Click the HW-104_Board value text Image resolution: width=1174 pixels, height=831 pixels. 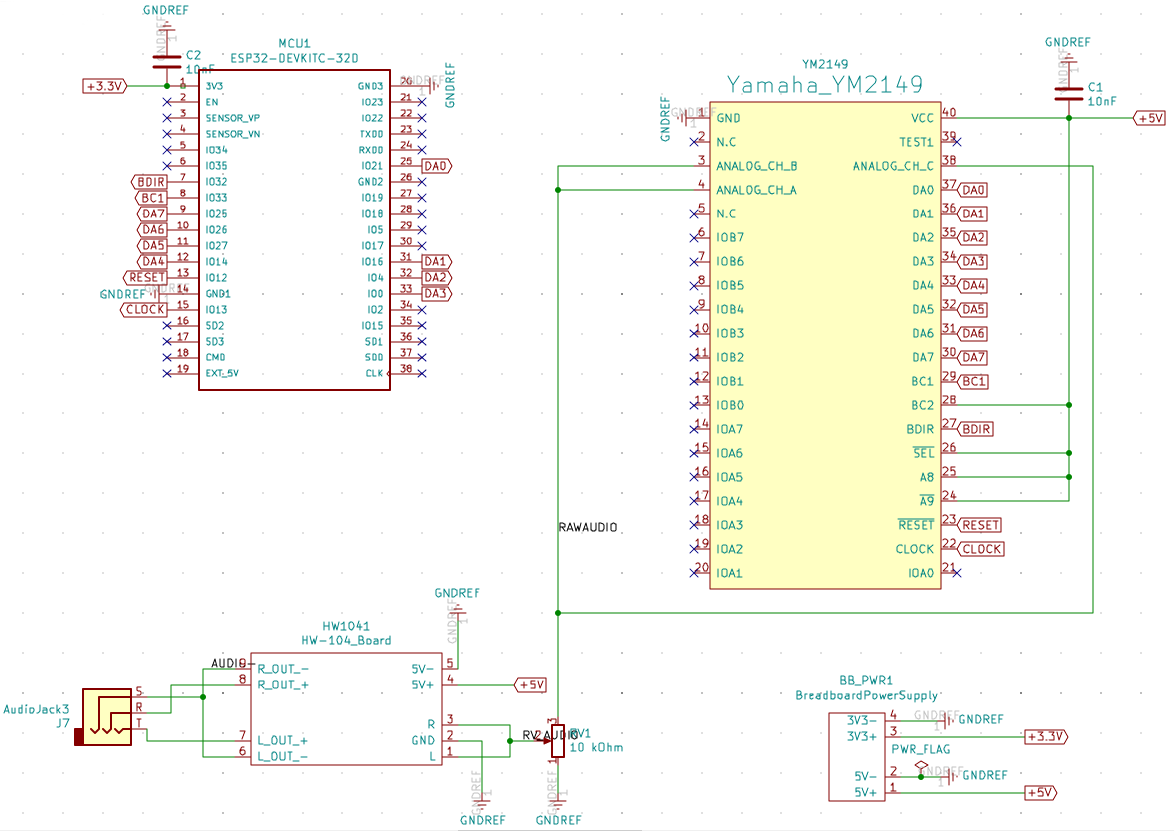(x=346, y=640)
